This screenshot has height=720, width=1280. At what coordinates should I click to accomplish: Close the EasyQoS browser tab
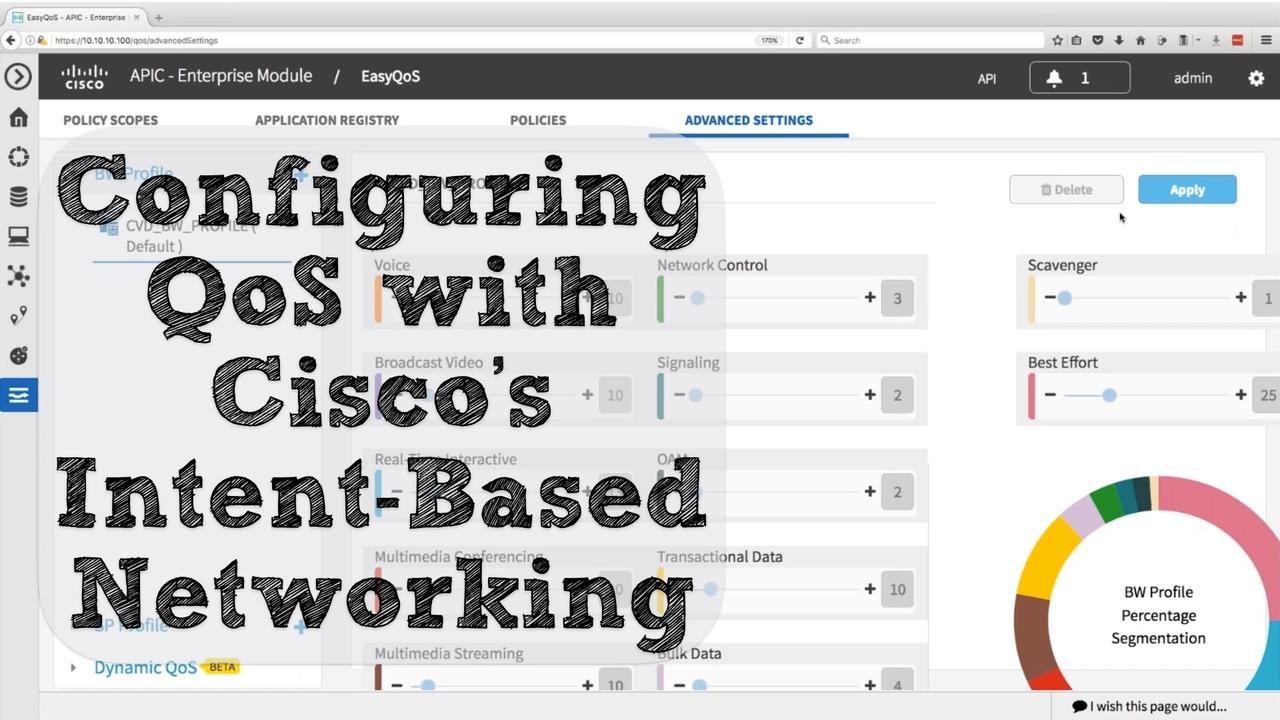pyautogui.click(x=138, y=17)
